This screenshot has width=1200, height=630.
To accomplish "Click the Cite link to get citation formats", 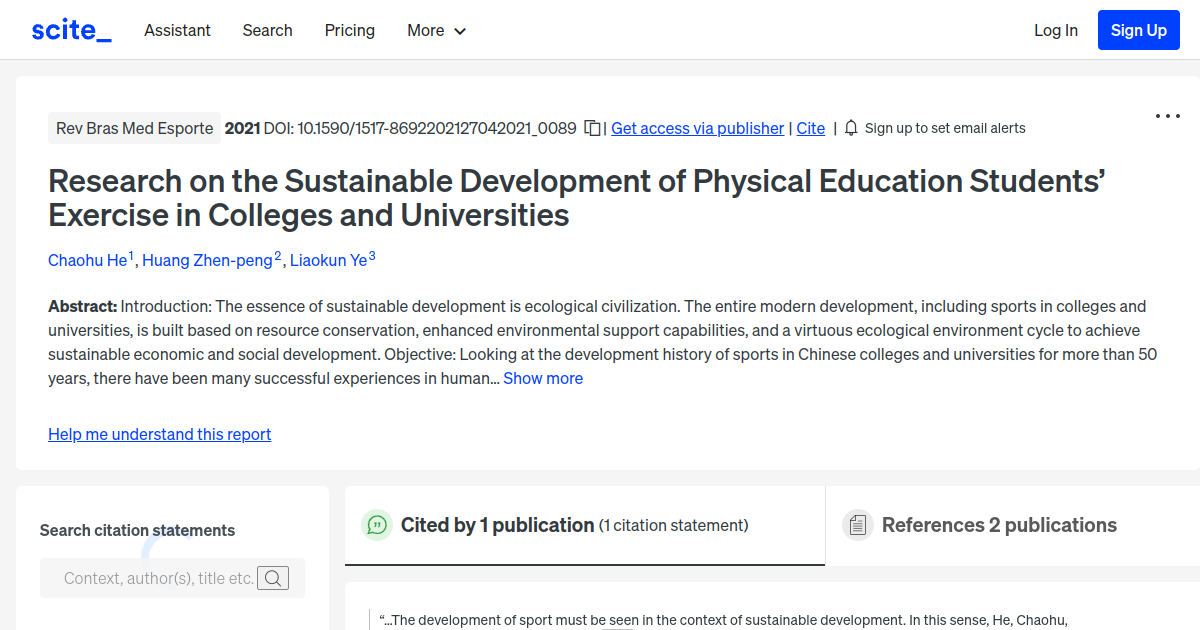I will point(810,128).
